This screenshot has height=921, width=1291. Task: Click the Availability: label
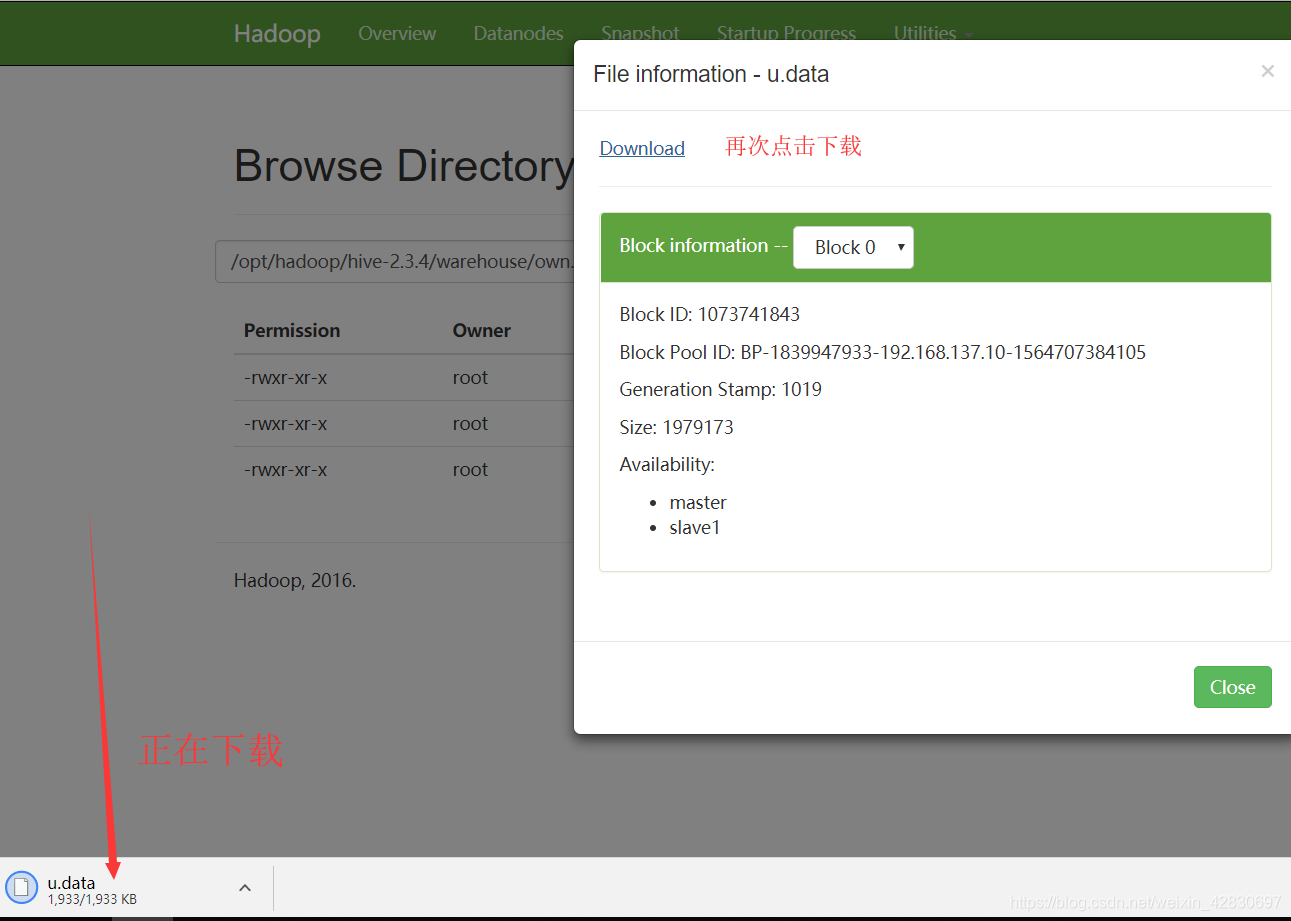point(667,464)
